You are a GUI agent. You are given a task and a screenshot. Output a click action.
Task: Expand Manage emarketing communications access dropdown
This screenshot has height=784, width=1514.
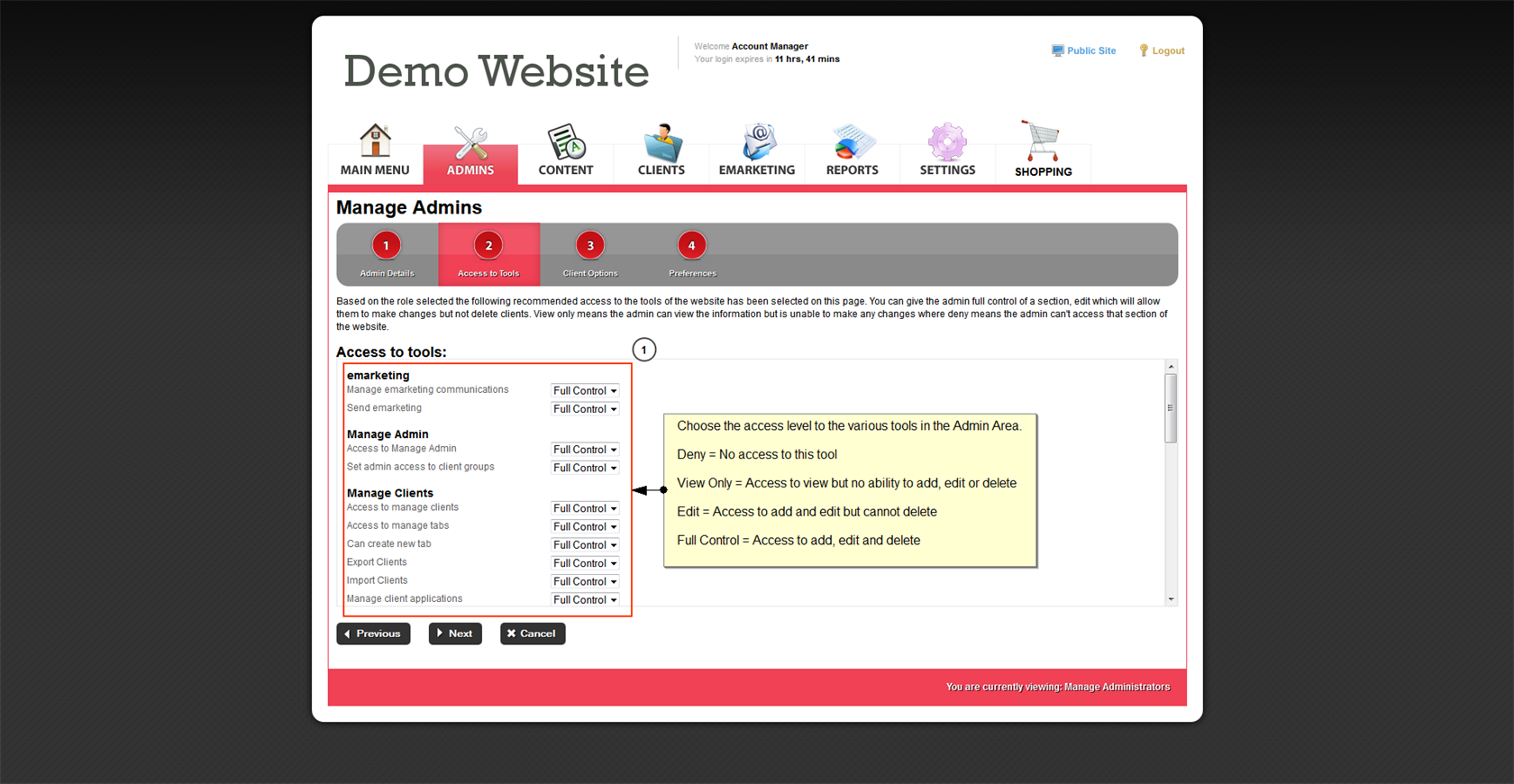(585, 391)
